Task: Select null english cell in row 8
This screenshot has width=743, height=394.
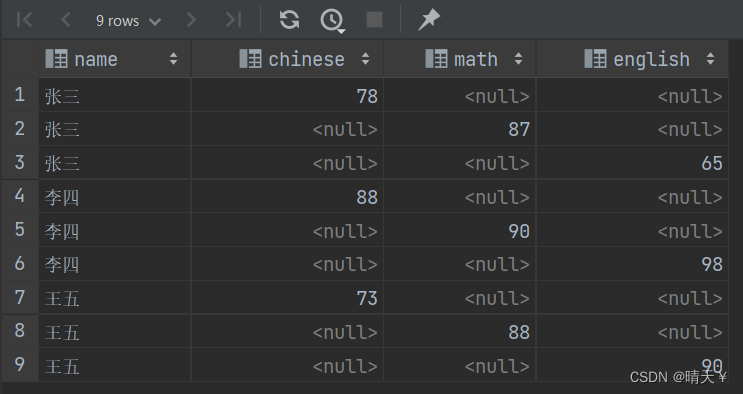Action: (x=632, y=331)
